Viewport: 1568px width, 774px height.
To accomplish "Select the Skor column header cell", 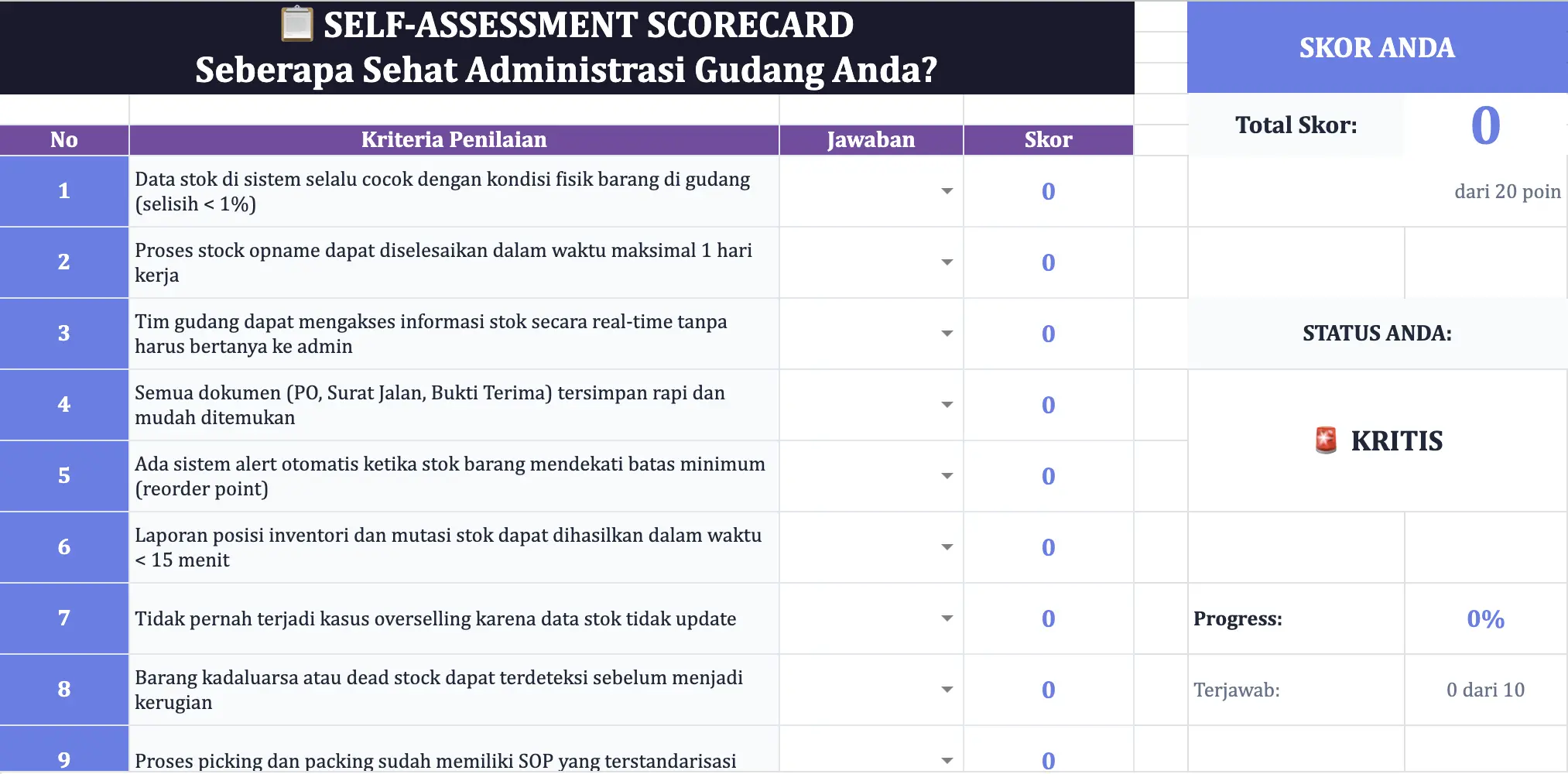I will (1048, 140).
